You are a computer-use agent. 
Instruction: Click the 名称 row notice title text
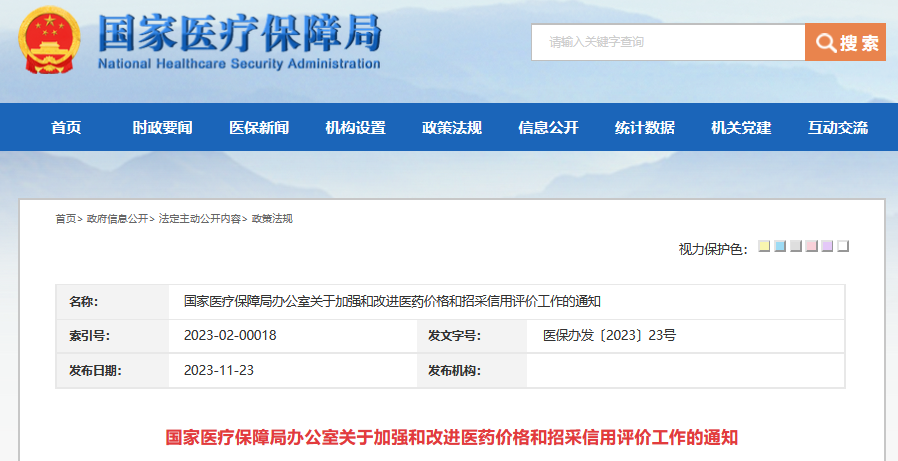392,302
